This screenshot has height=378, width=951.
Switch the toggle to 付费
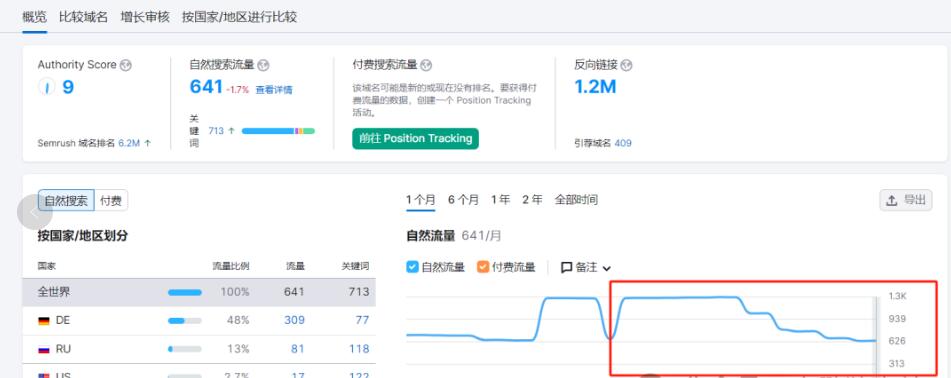click(111, 200)
